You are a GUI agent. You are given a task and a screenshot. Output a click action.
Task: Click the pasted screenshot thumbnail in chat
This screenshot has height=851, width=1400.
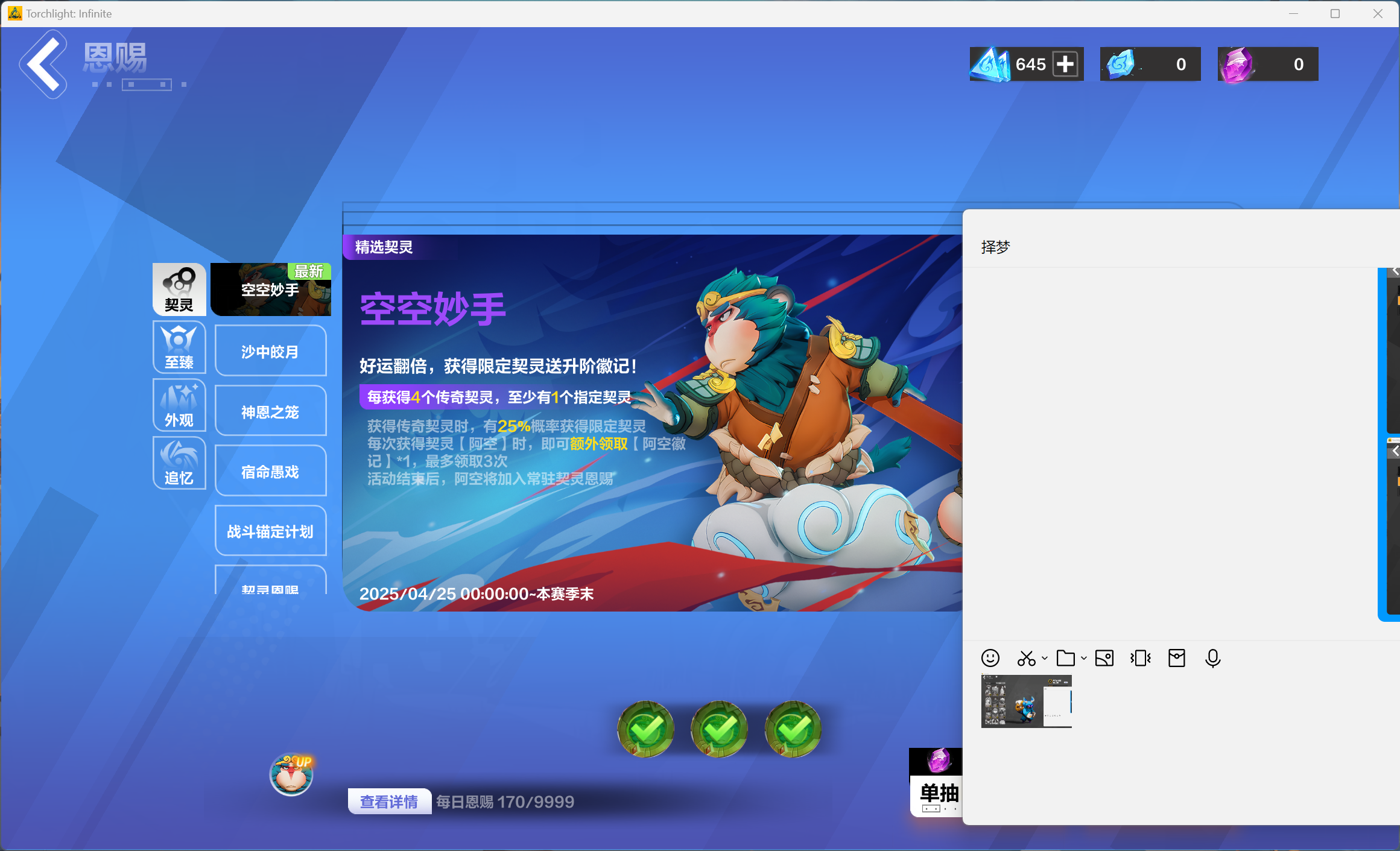(1027, 701)
